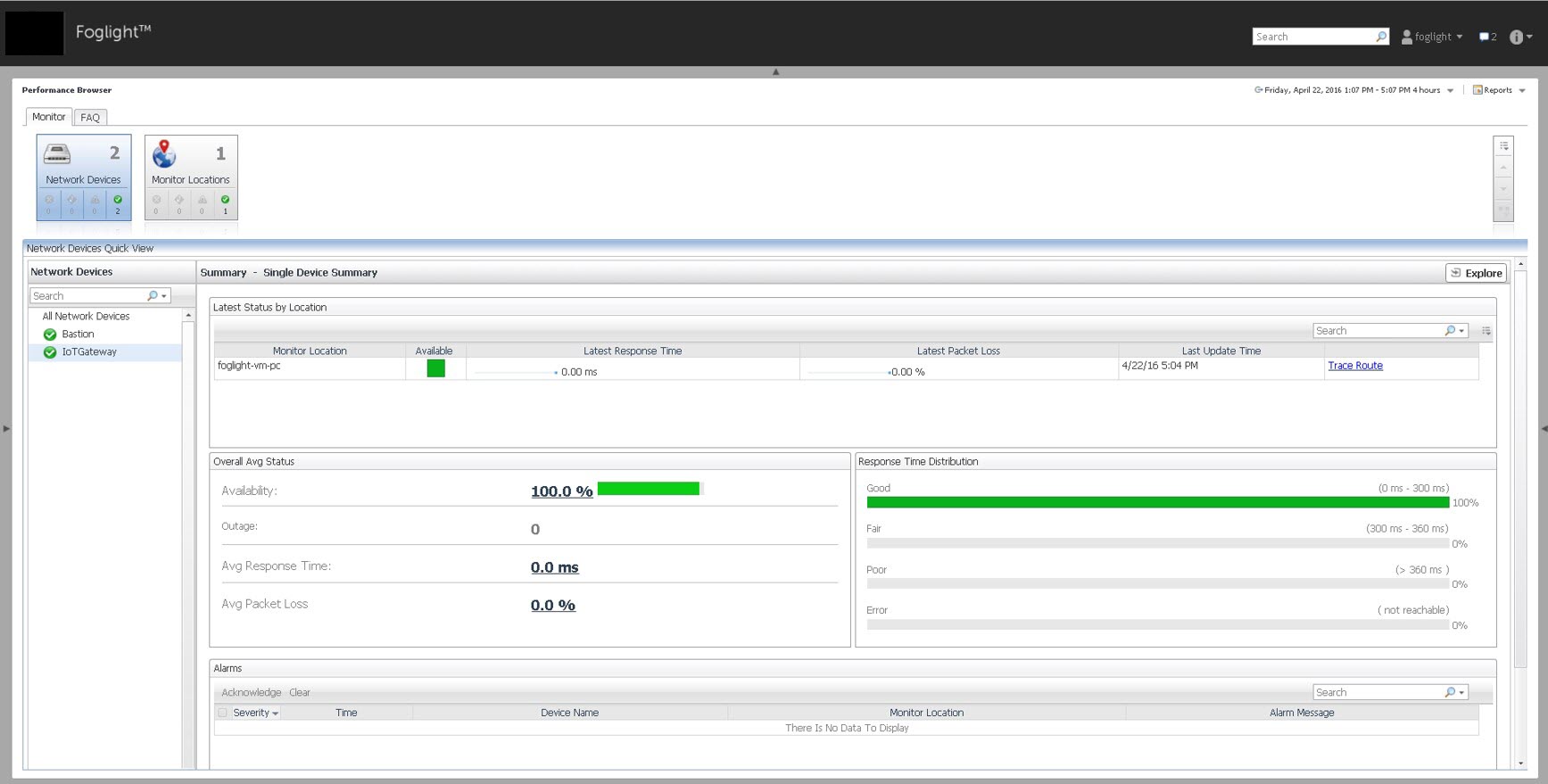Select the Bastion device
This screenshot has width=1548, height=784.
[78, 334]
